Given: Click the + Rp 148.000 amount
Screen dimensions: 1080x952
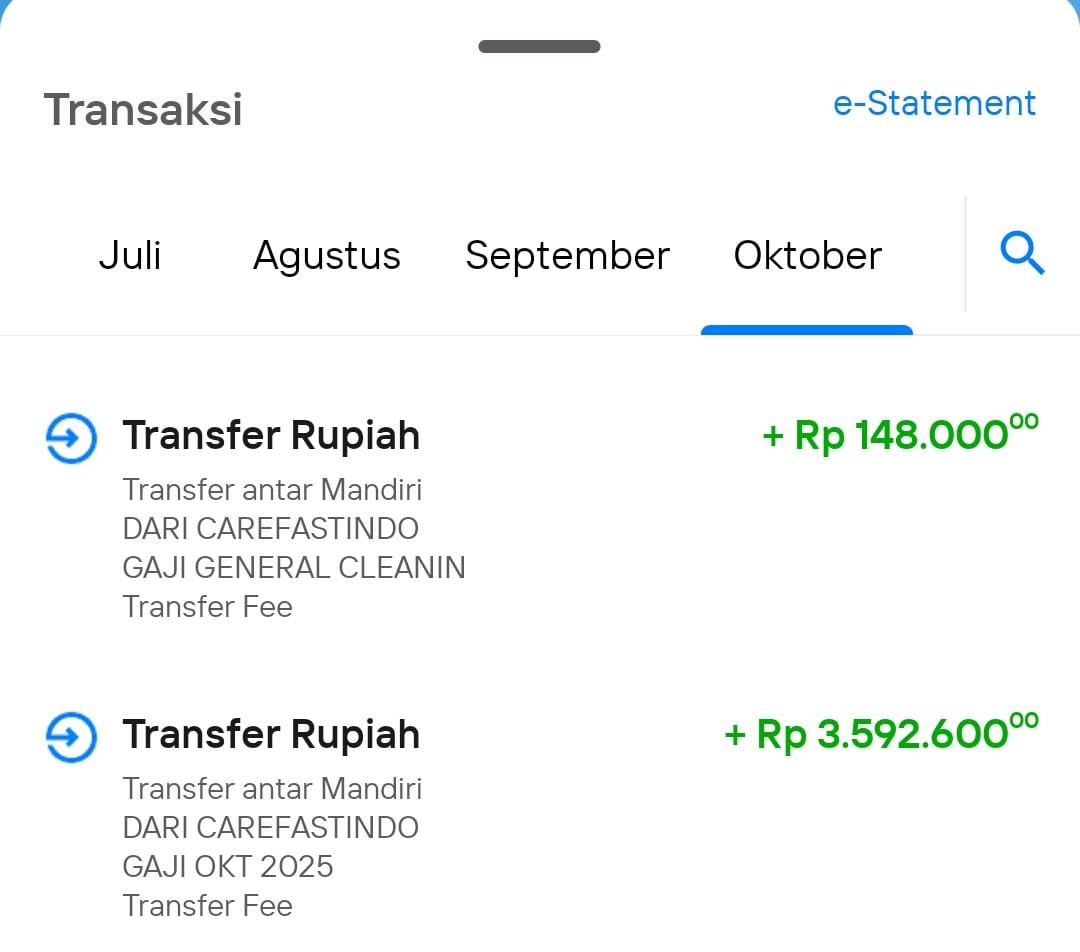Looking at the screenshot, I should click(x=900, y=435).
